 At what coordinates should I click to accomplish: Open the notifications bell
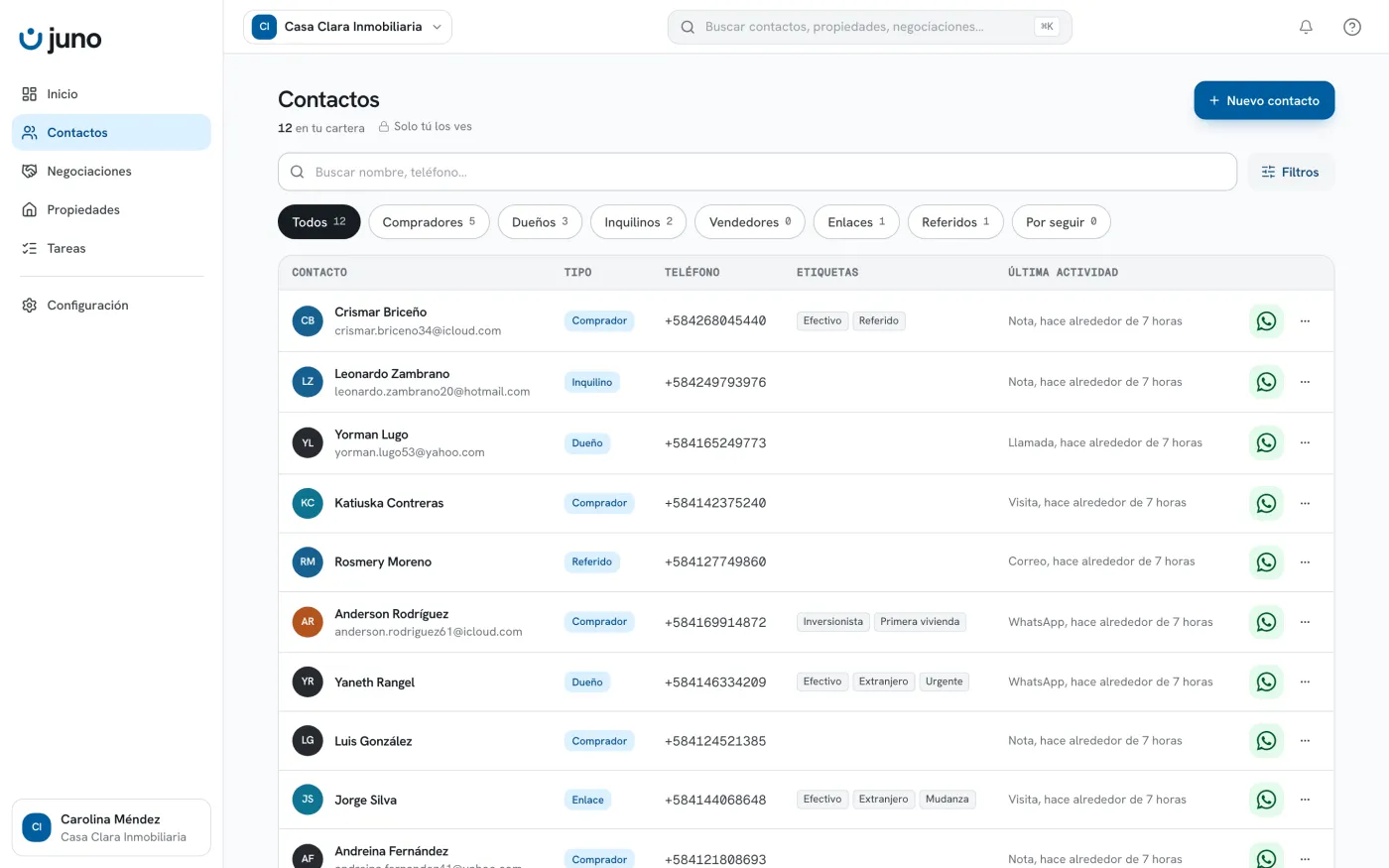pyautogui.click(x=1306, y=27)
